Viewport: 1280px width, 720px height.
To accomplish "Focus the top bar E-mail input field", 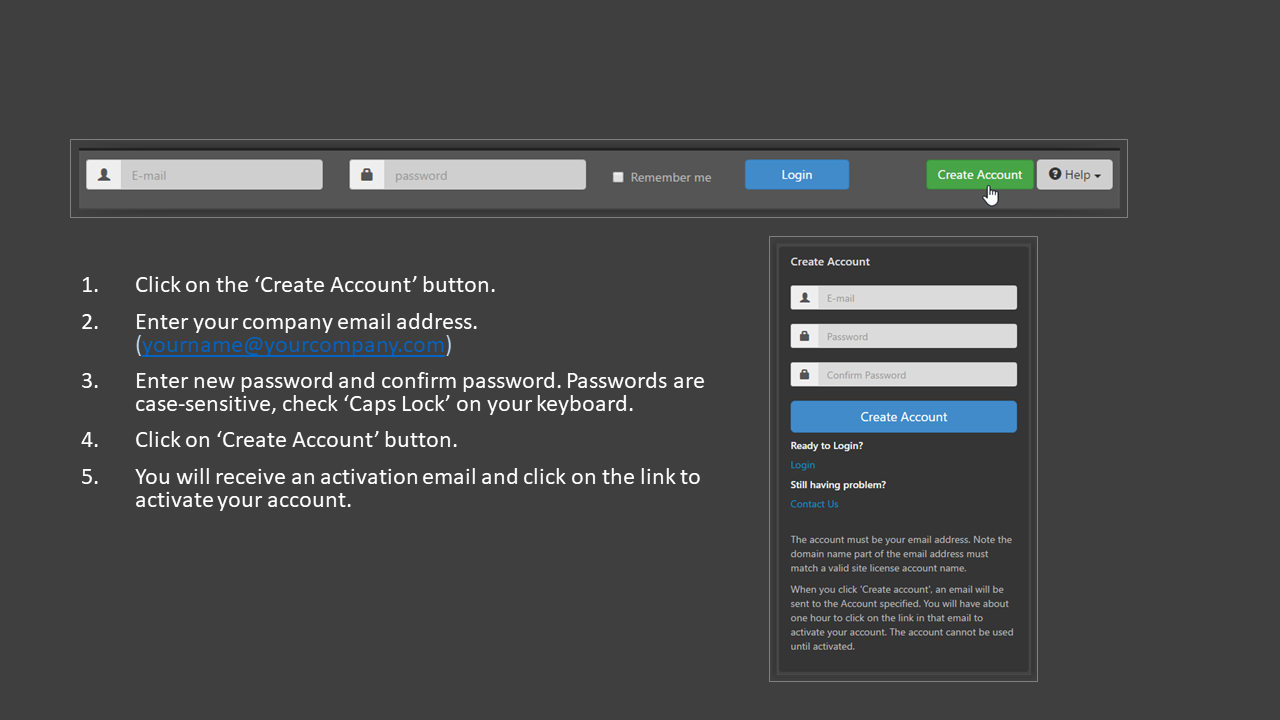I will 221,175.
